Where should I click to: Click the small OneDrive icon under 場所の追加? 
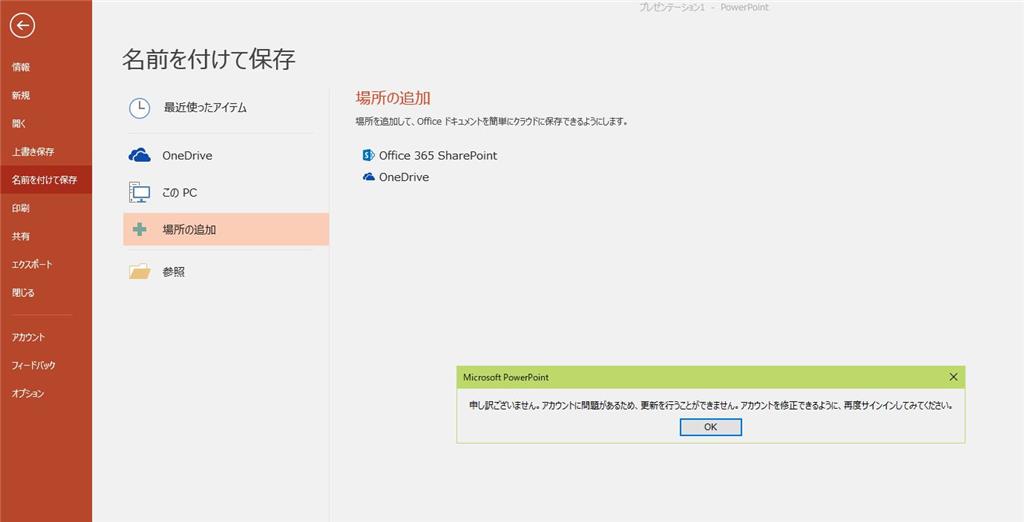(368, 177)
